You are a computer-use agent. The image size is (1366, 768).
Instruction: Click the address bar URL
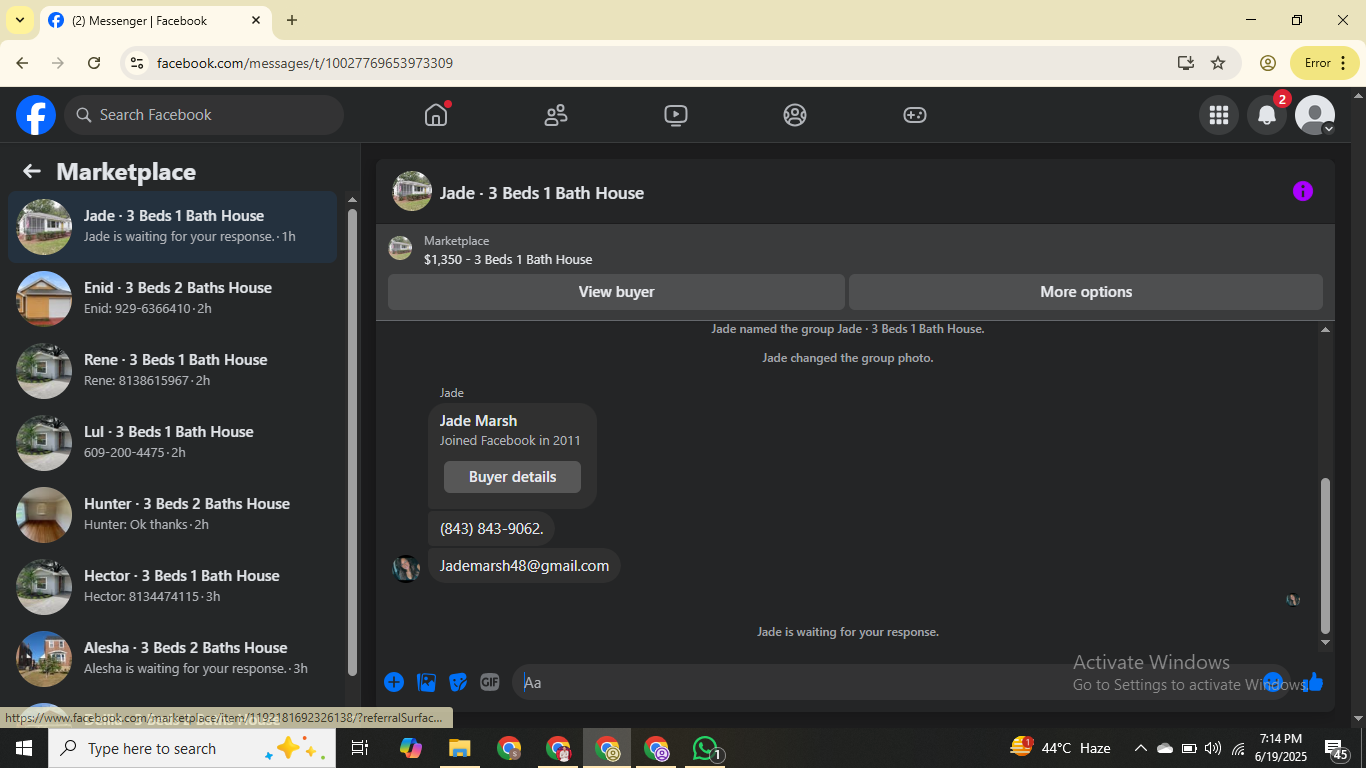(x=305, y=63)
